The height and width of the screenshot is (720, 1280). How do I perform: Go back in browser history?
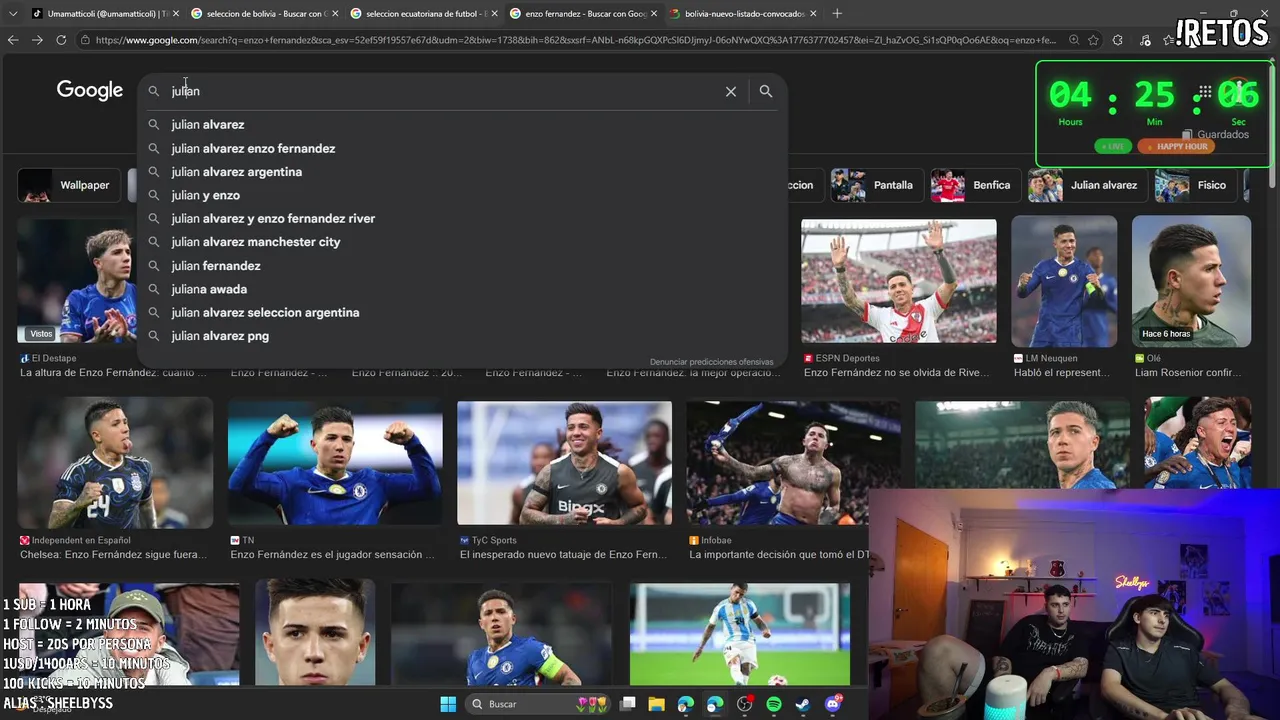[x=13, y=40]
